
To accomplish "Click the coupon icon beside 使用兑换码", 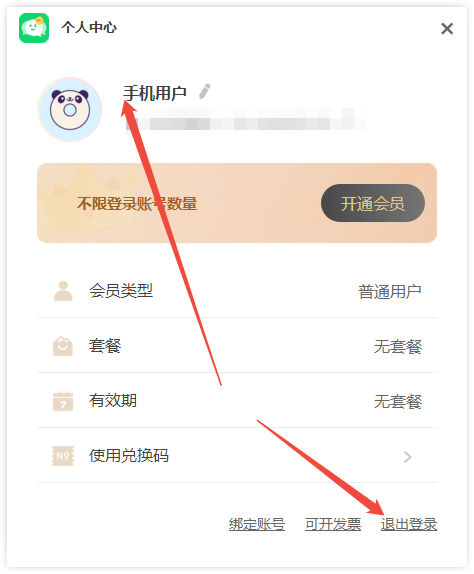I will pyautogui.click(x=63, y=456).
